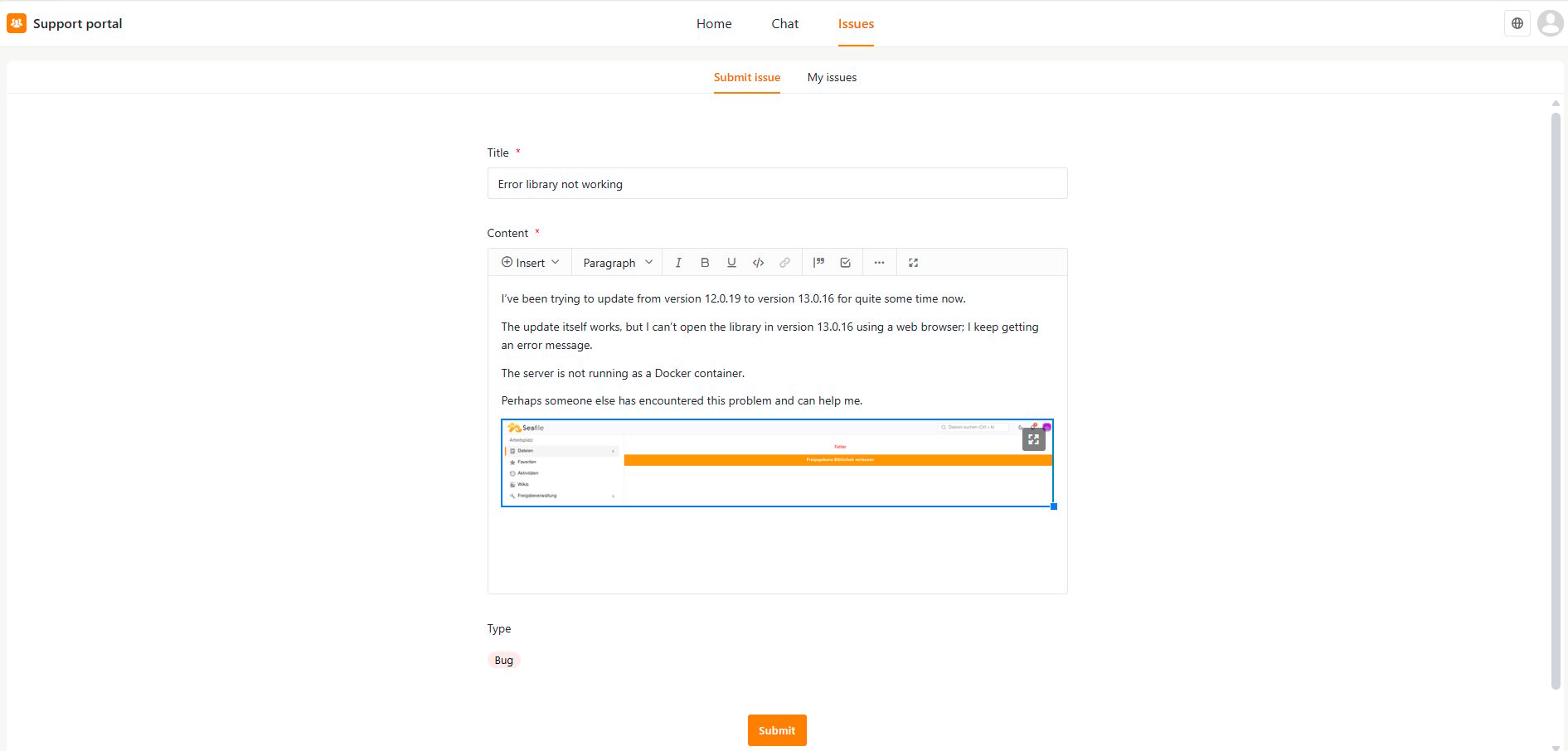This screenshot has width=1568, height=751.
Task: Click the line starting "Perhaps someone else"
Action: click(682, 400)
